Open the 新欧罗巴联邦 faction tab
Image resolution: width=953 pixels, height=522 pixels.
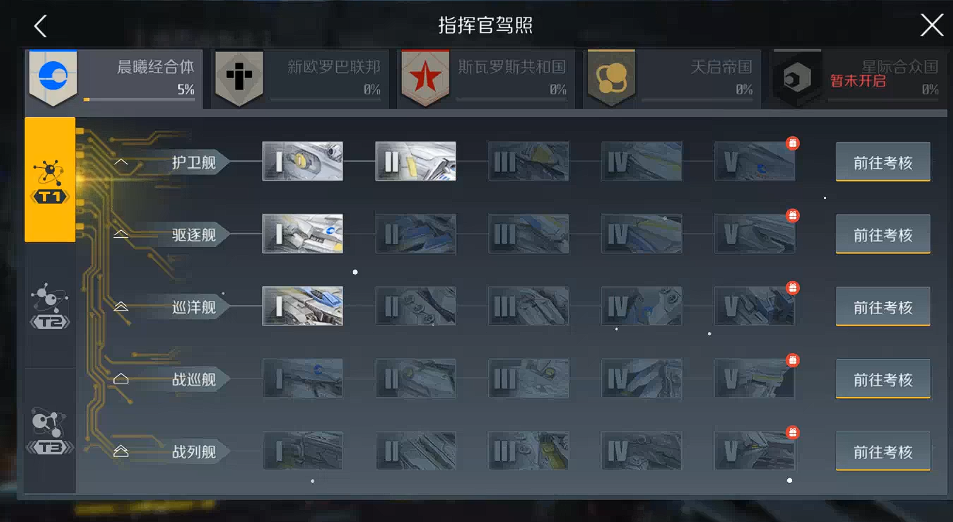click(300, 79)
